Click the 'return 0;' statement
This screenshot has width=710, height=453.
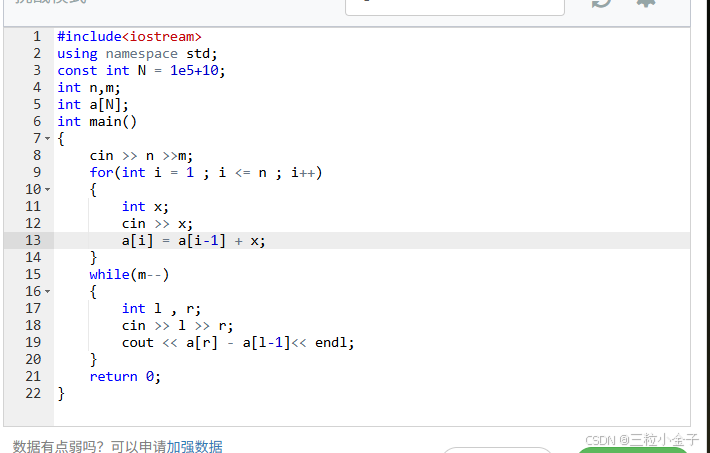click(x=125, y=376)
